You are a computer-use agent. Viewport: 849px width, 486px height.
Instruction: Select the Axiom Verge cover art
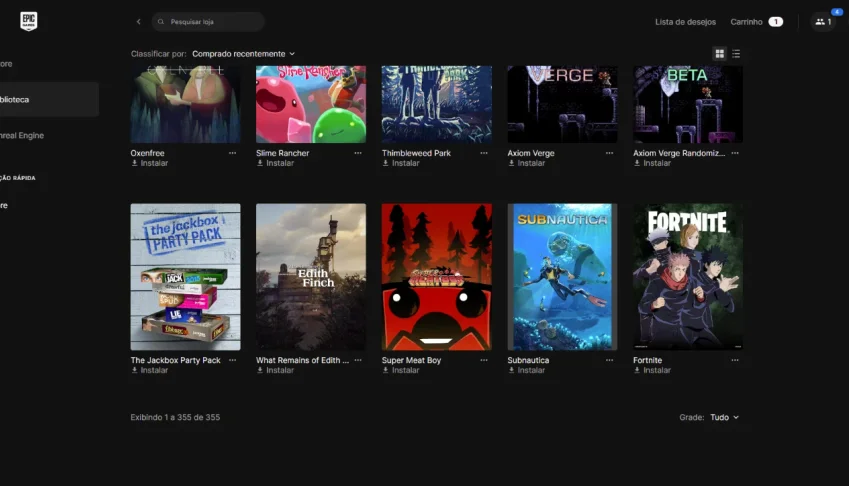pos(562,104)
